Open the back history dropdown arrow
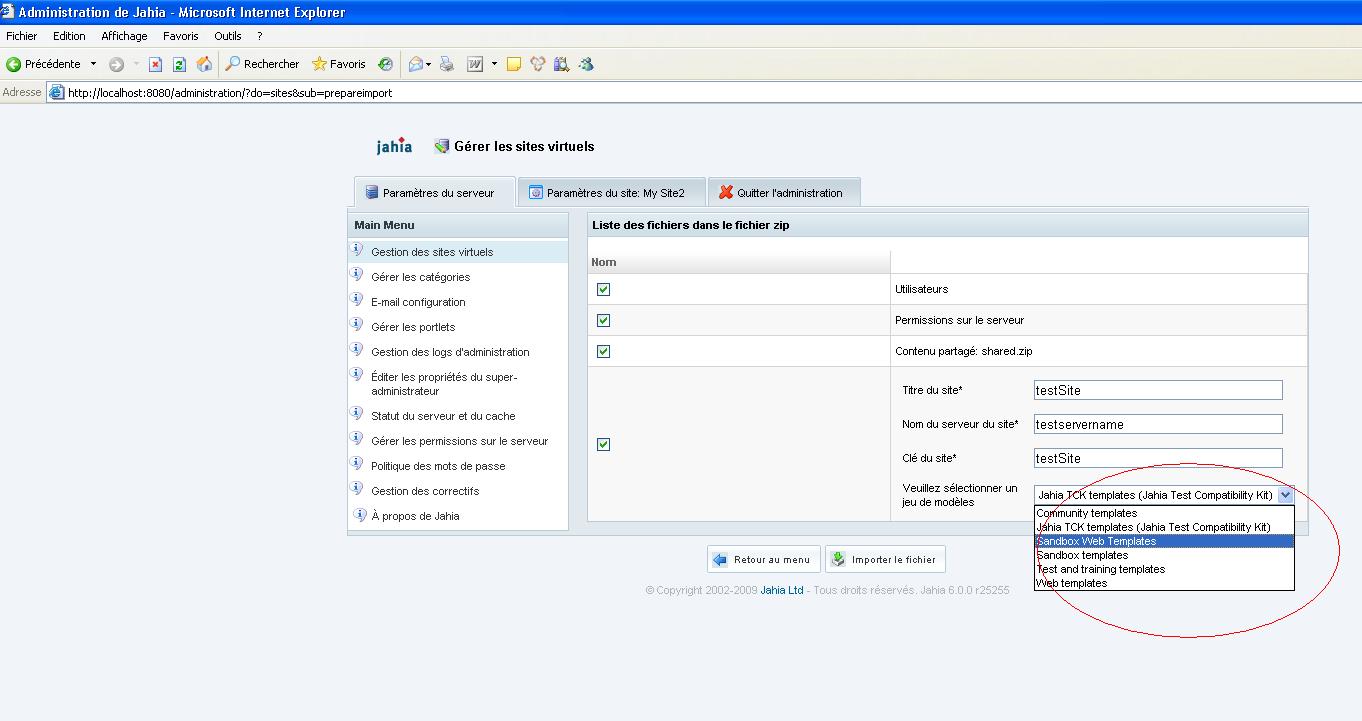 [93, 64]
